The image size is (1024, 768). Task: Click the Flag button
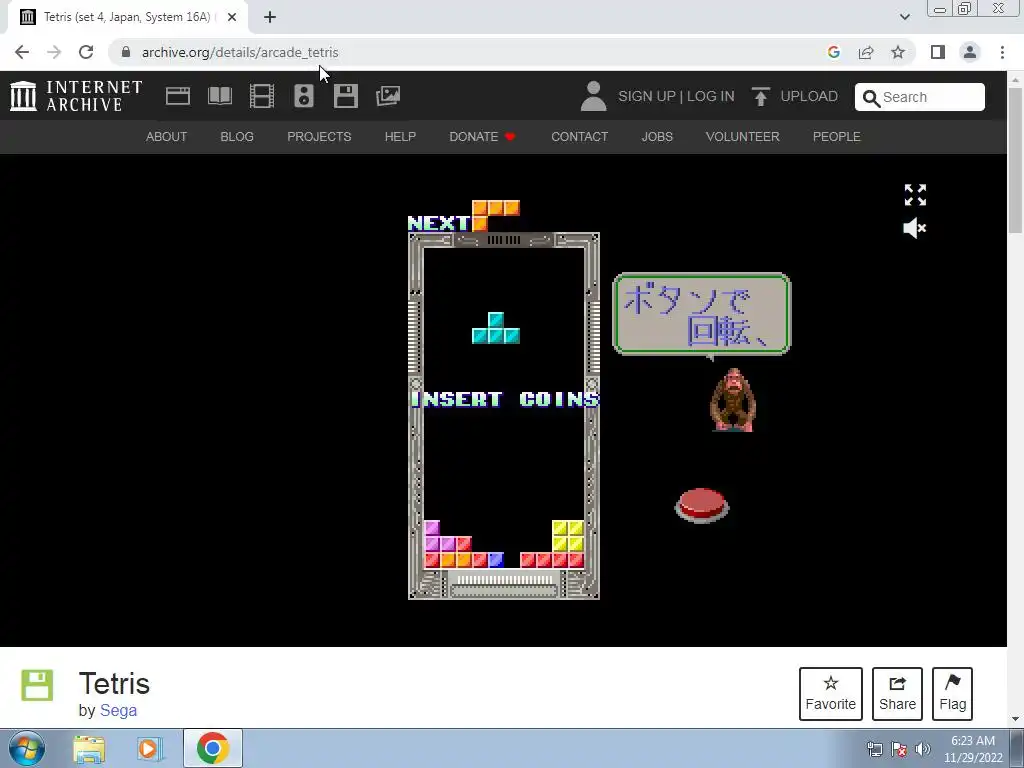coord(952,694)
